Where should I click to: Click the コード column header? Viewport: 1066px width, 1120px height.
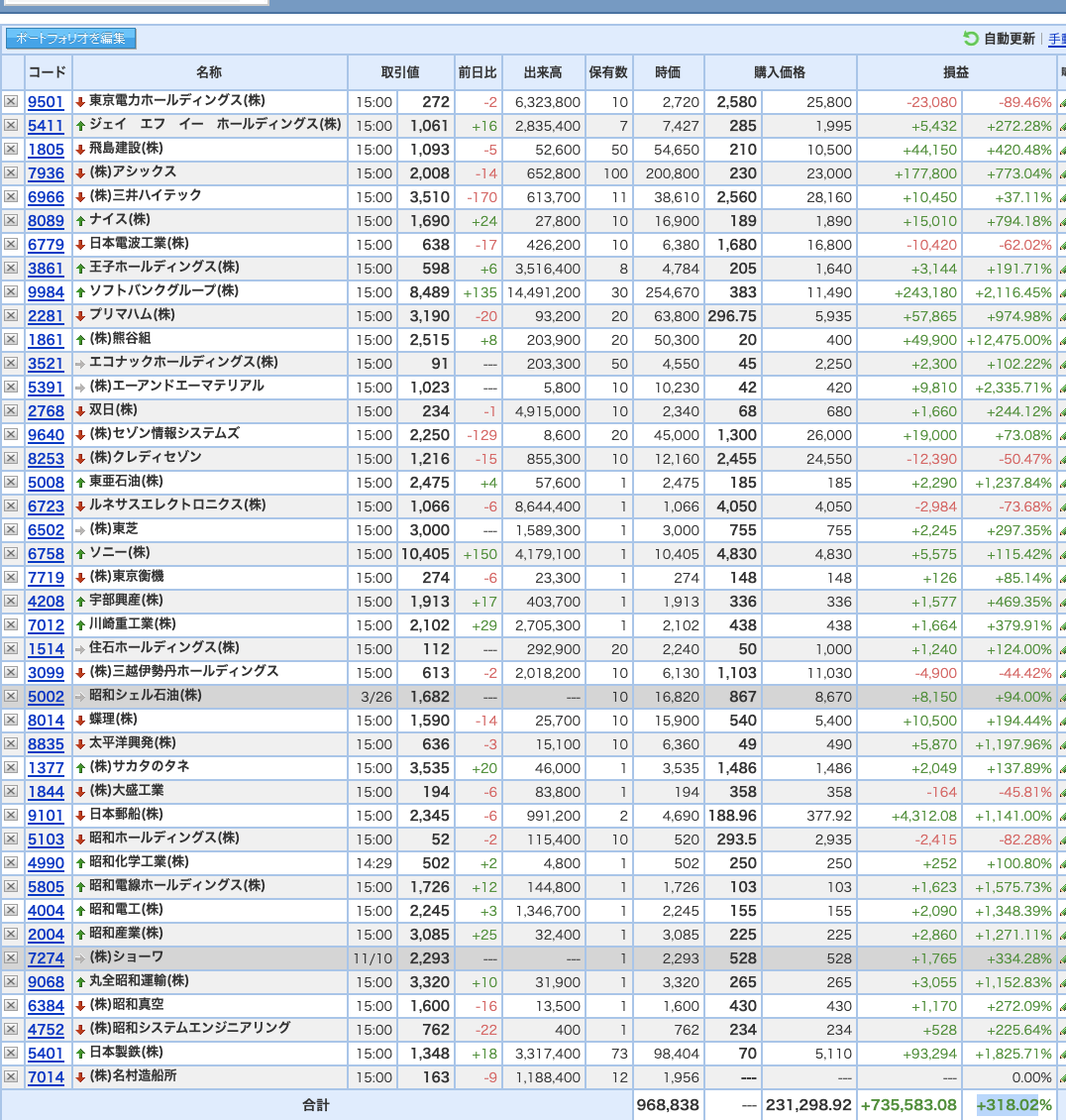pyautogui.click(x=48, y=72)
